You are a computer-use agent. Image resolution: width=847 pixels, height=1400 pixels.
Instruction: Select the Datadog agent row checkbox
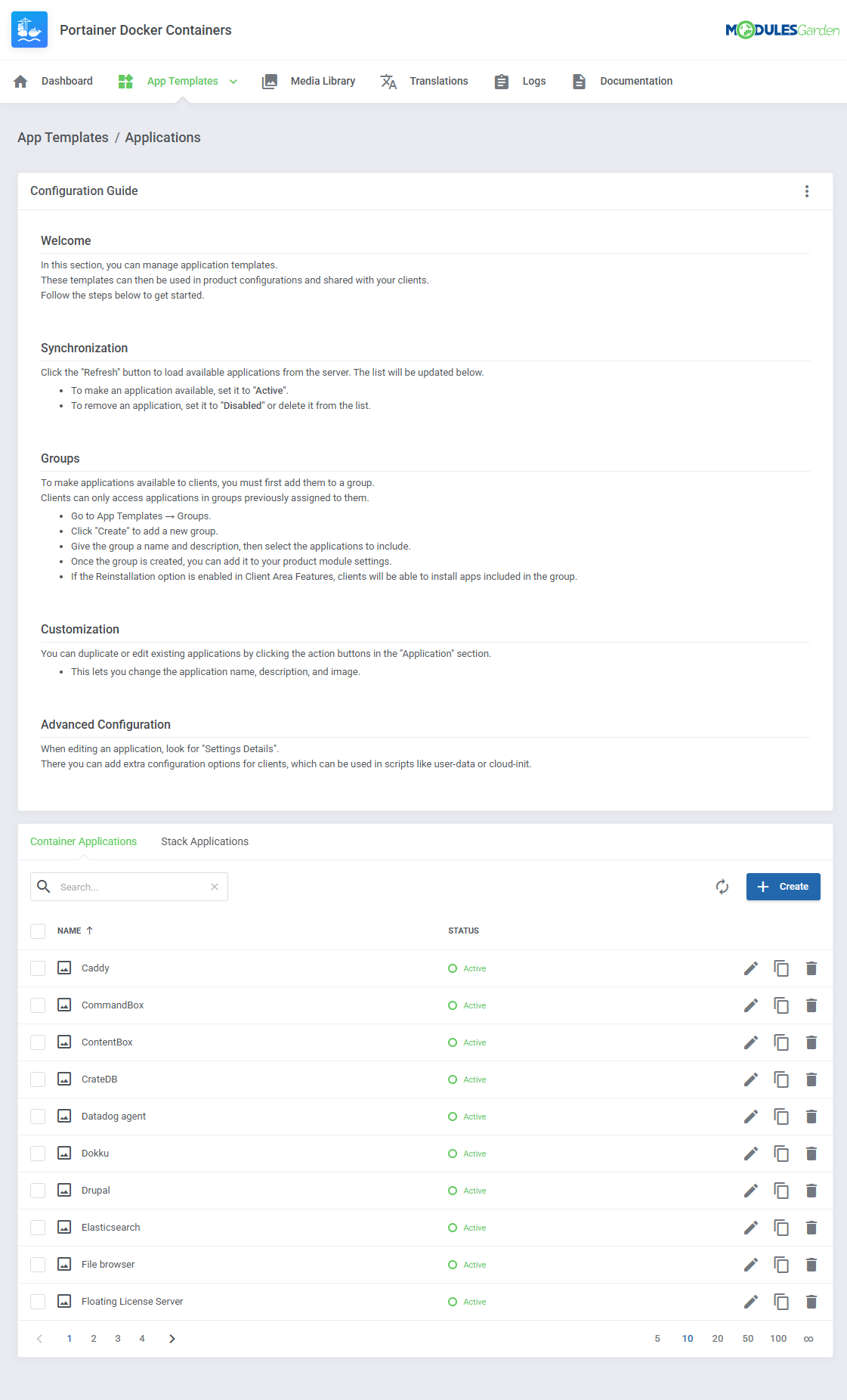(38, 1117)
